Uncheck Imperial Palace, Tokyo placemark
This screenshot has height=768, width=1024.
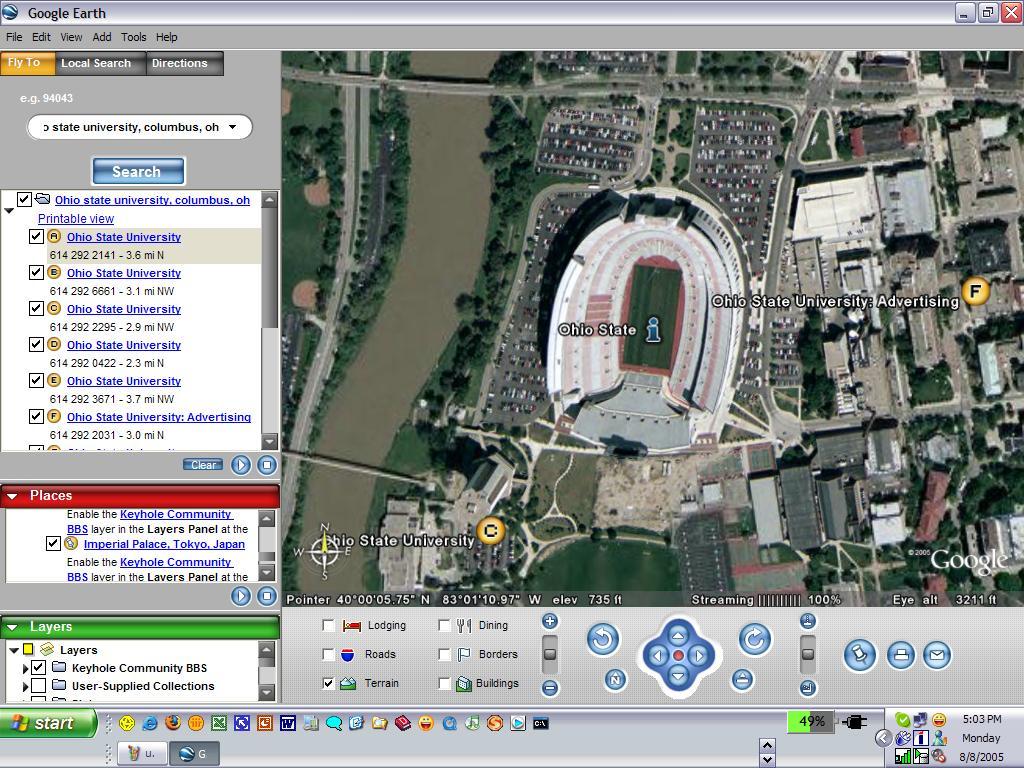53,543
